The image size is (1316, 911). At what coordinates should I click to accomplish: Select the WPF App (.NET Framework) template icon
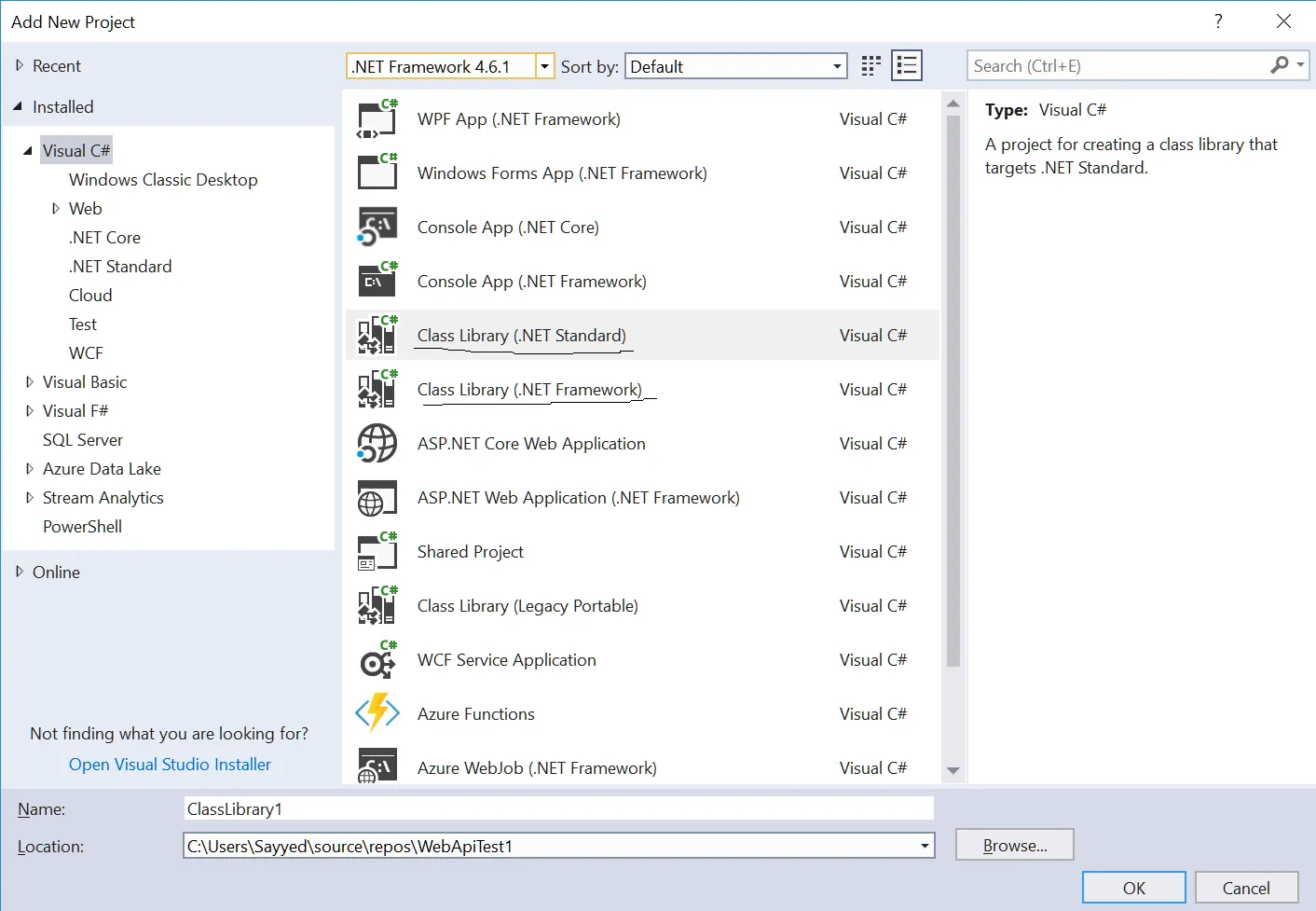[x=377, y=119]
